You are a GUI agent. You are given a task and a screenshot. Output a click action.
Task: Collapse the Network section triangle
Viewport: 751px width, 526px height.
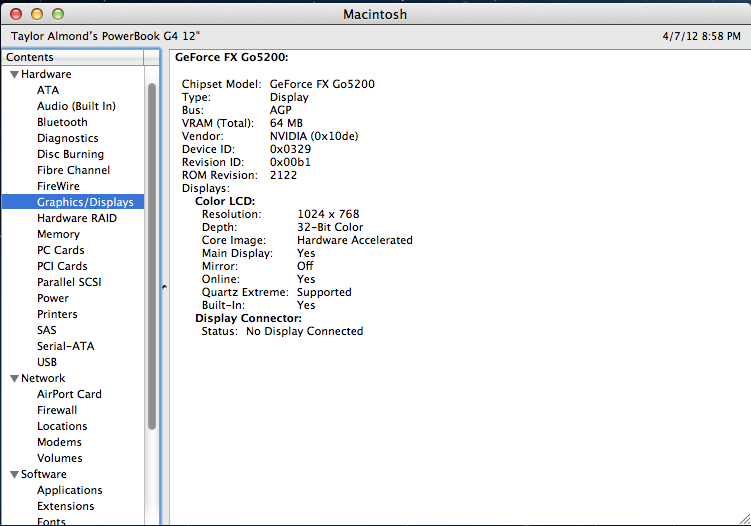(x=14, y=378)
